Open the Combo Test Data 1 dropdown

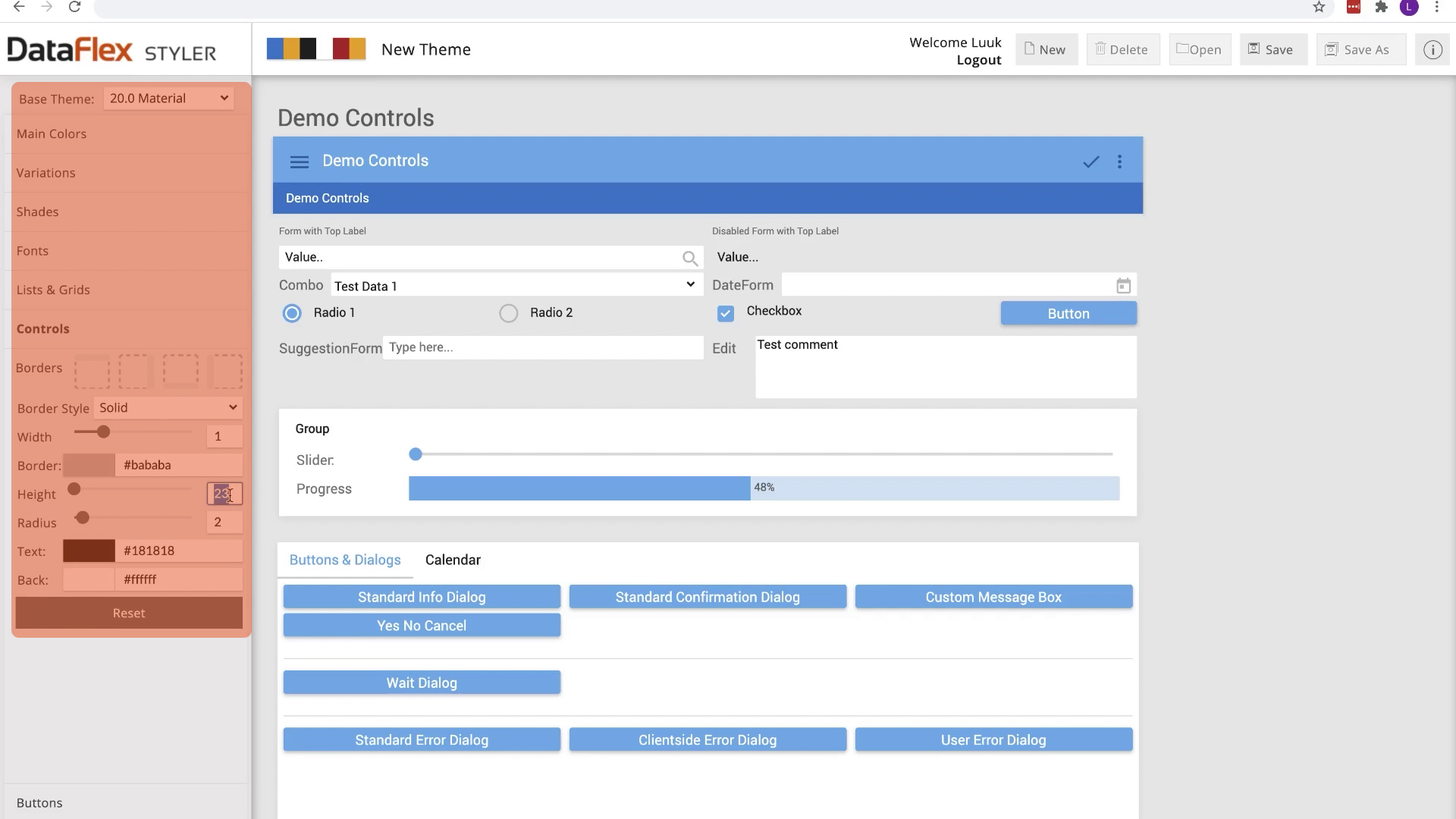point(516,286)
